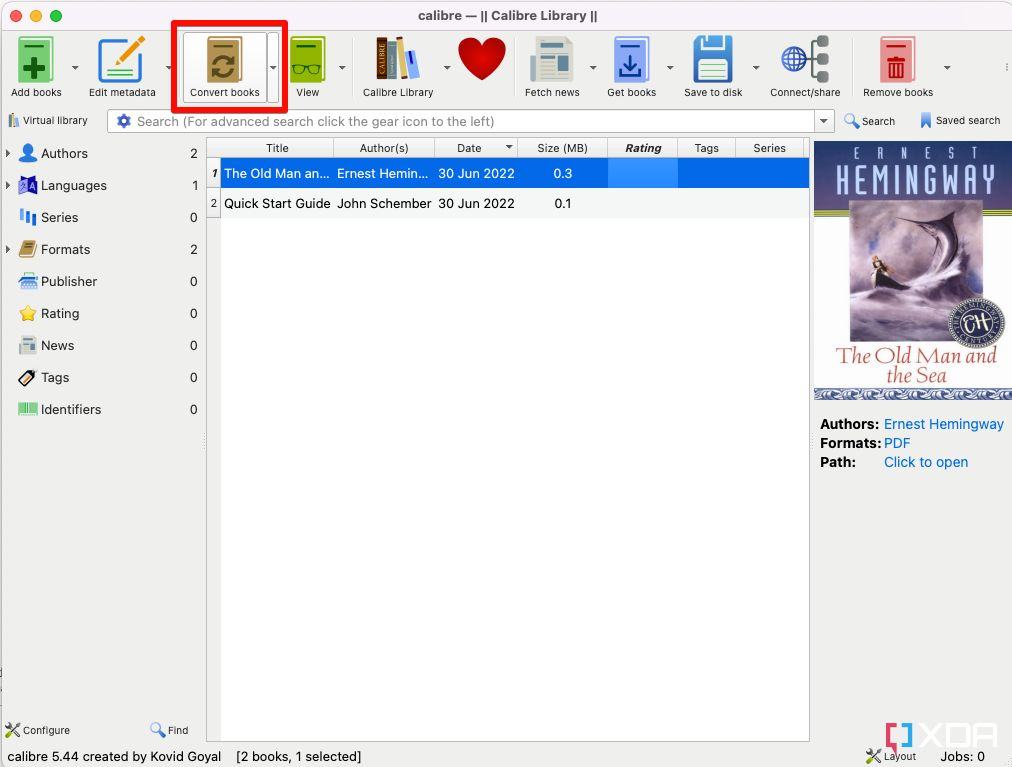Expand the Formats tree node
The image size is (1012, 767).
pyautogui.click(x=8, y=249)
